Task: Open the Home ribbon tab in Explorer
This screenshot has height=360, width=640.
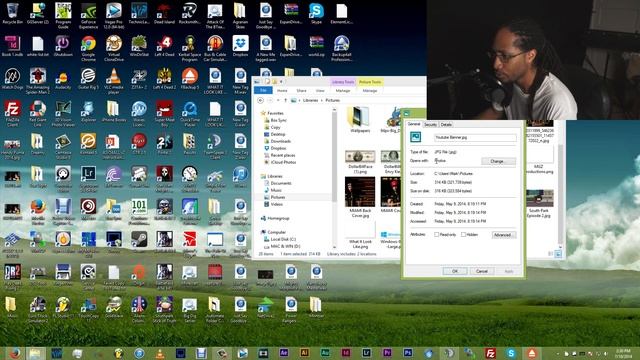Action: [x=282, y=91]
